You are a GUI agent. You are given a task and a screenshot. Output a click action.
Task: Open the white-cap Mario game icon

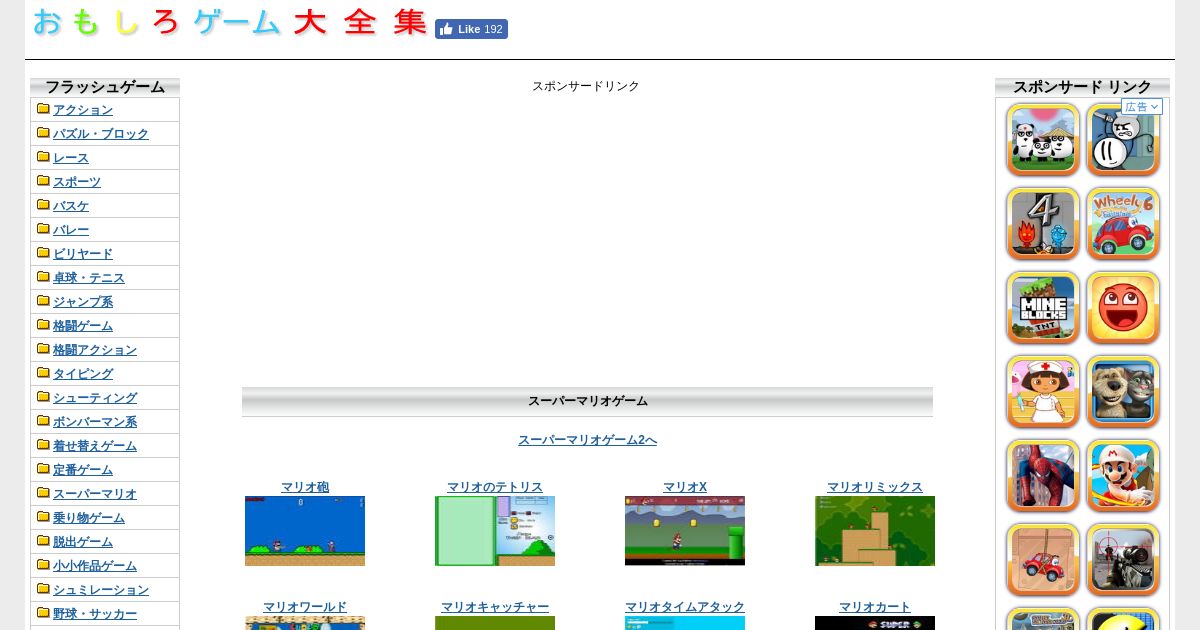(1123, 476)
